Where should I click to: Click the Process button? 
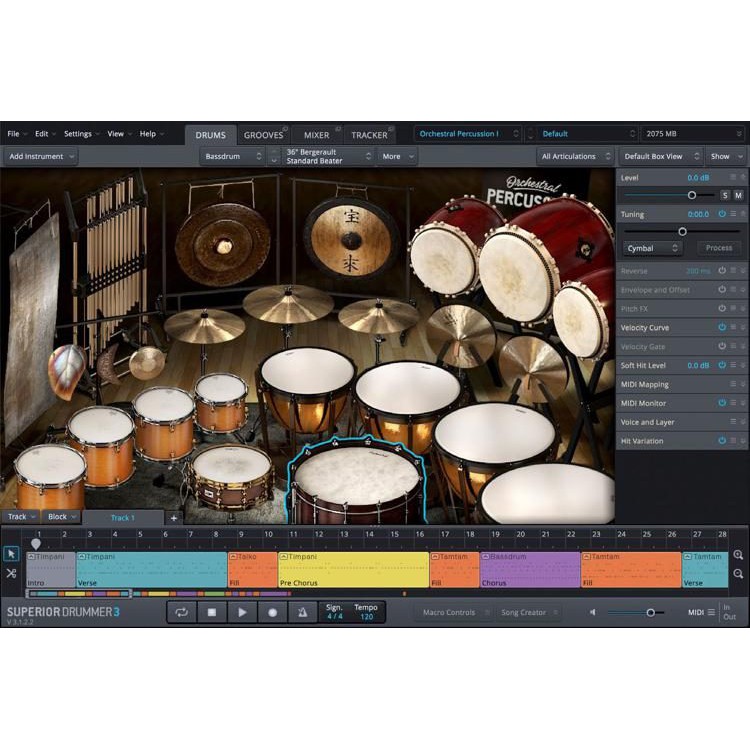coord(718,248)
